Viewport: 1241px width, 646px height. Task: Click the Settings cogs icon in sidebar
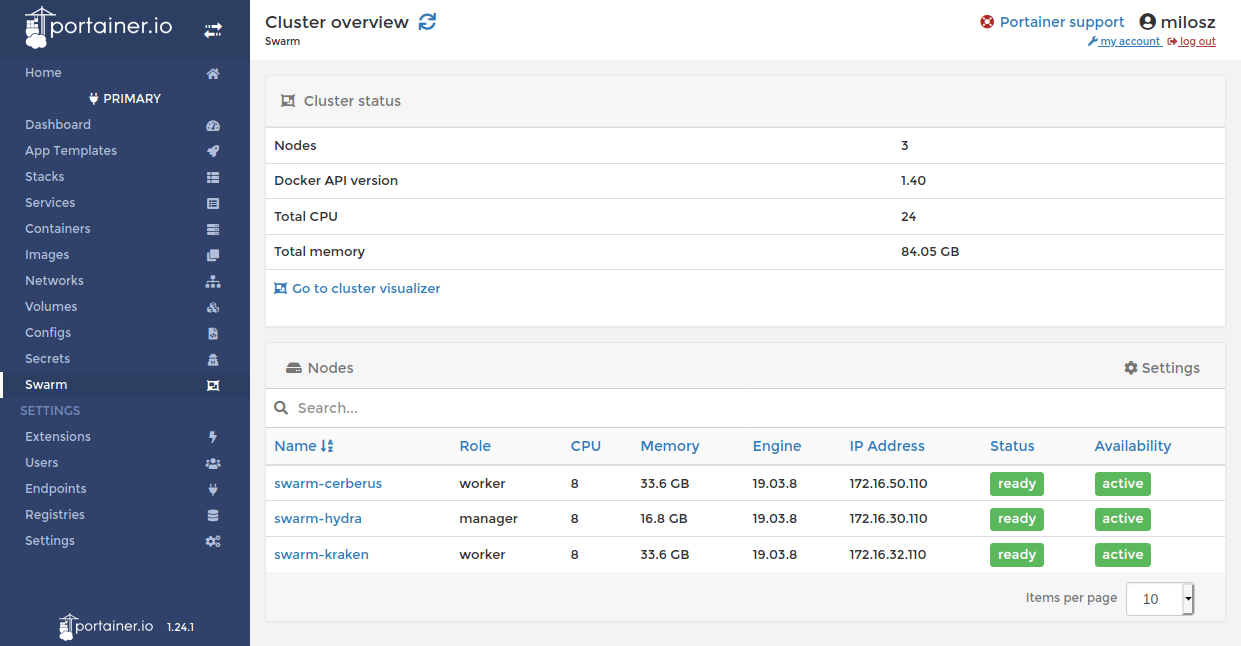click(x=213, y=542)
